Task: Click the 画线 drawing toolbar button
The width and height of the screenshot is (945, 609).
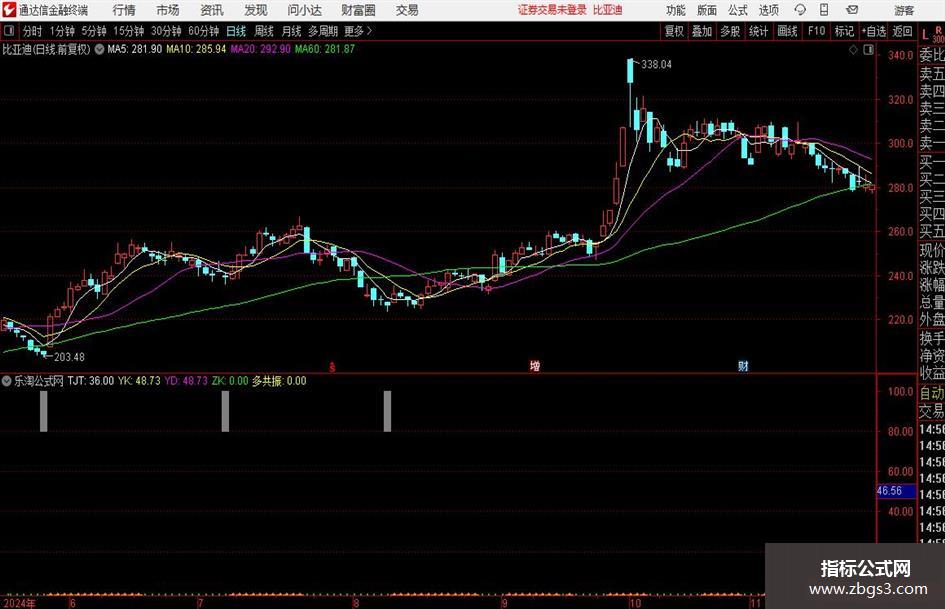Action: point(787,31)
